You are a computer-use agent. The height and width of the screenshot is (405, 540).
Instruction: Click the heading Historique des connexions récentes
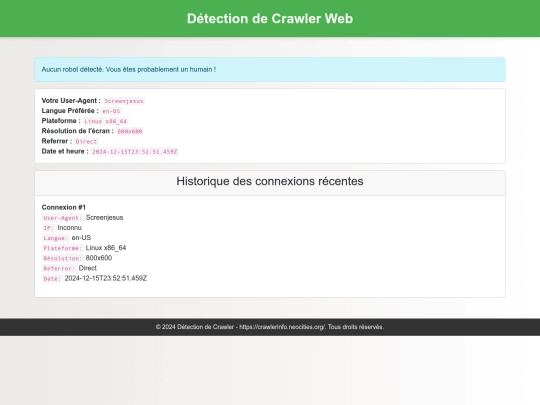(x=270, y=181)
